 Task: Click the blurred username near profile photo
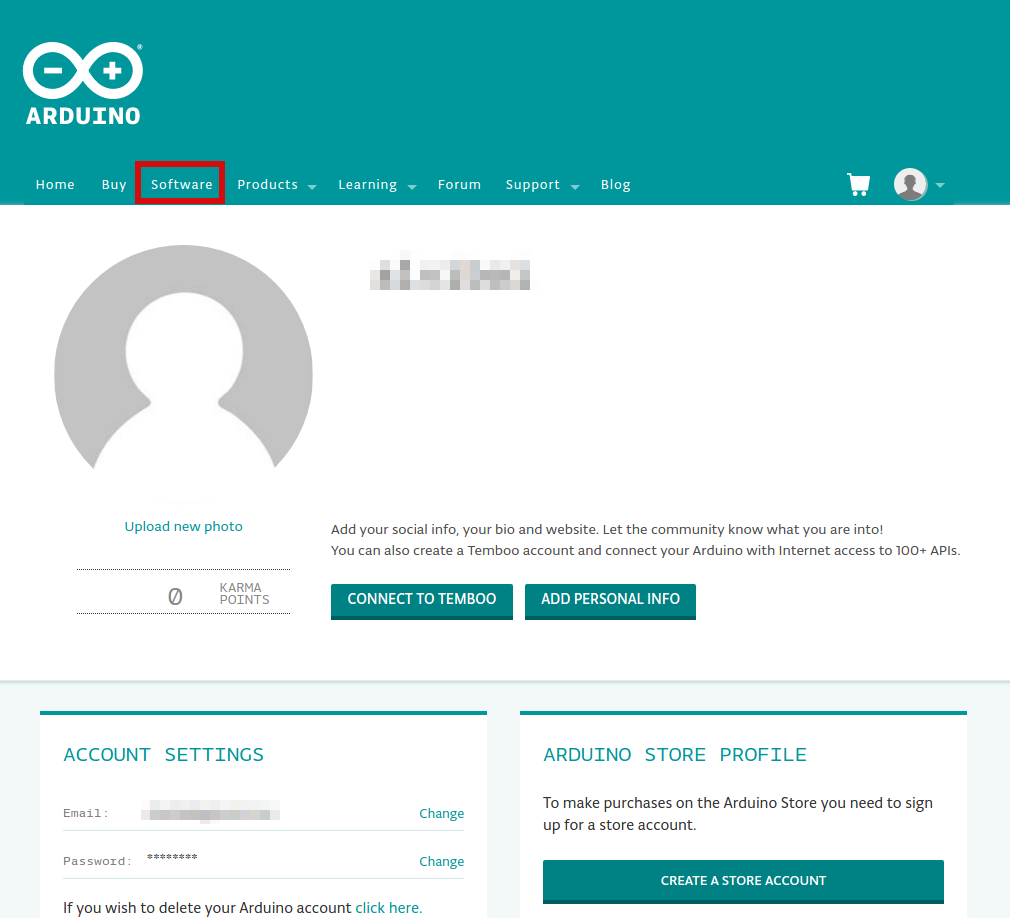(x=450, y=271)
